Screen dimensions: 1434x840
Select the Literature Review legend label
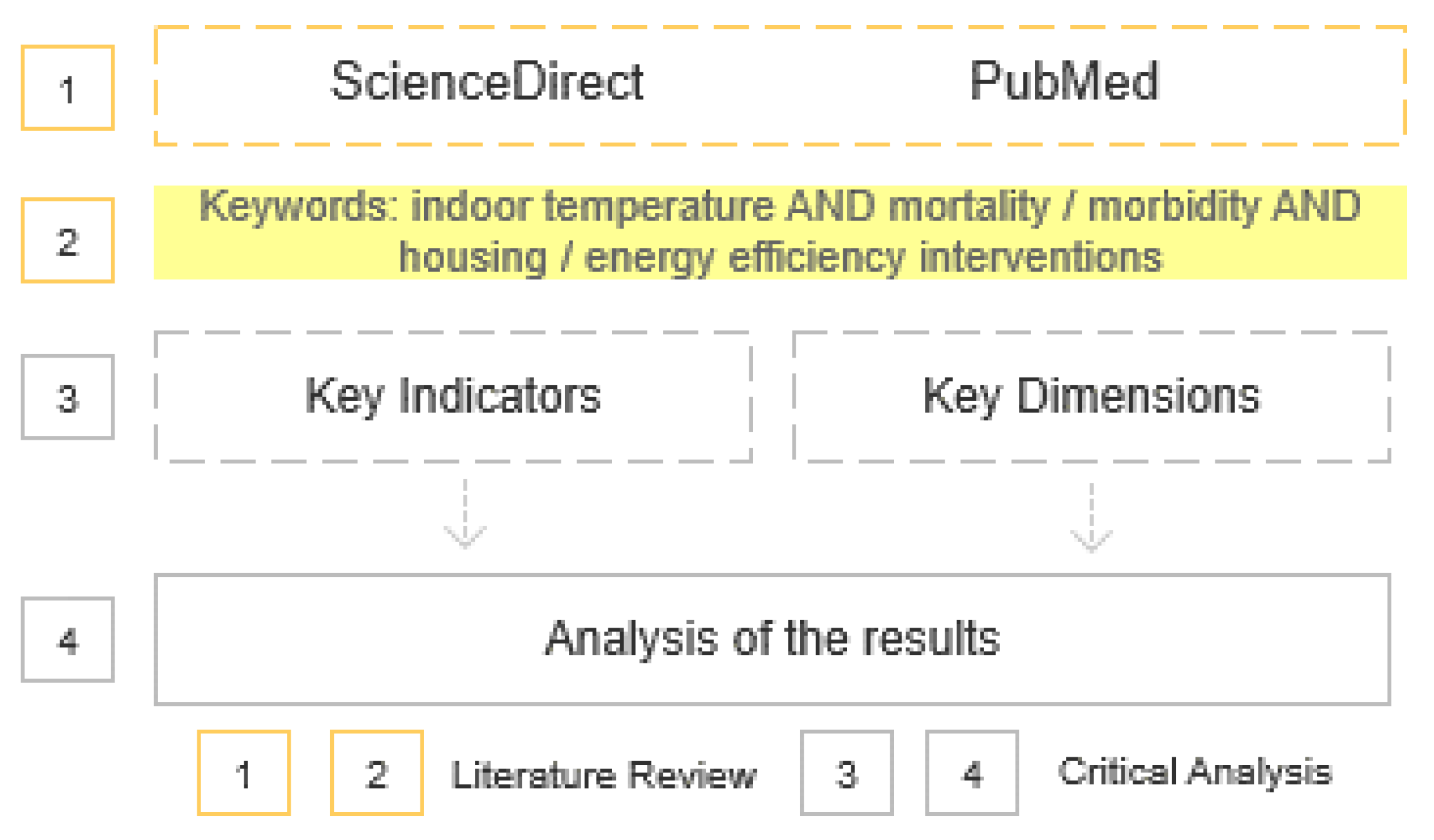point(603,775)
